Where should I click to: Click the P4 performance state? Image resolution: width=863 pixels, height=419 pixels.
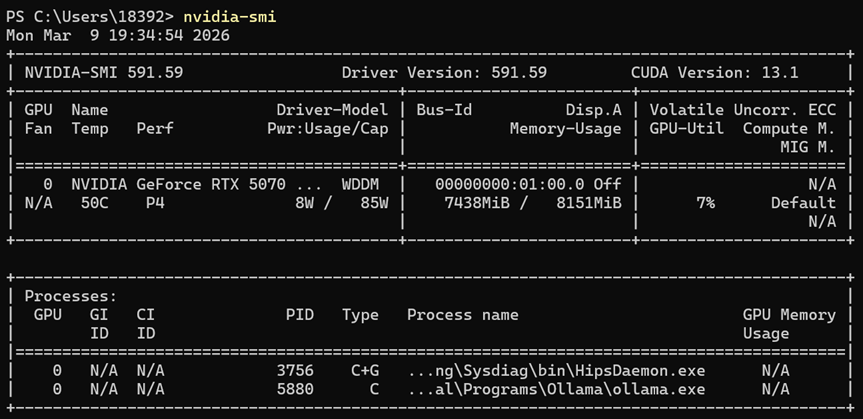click(x=155, y=203)
